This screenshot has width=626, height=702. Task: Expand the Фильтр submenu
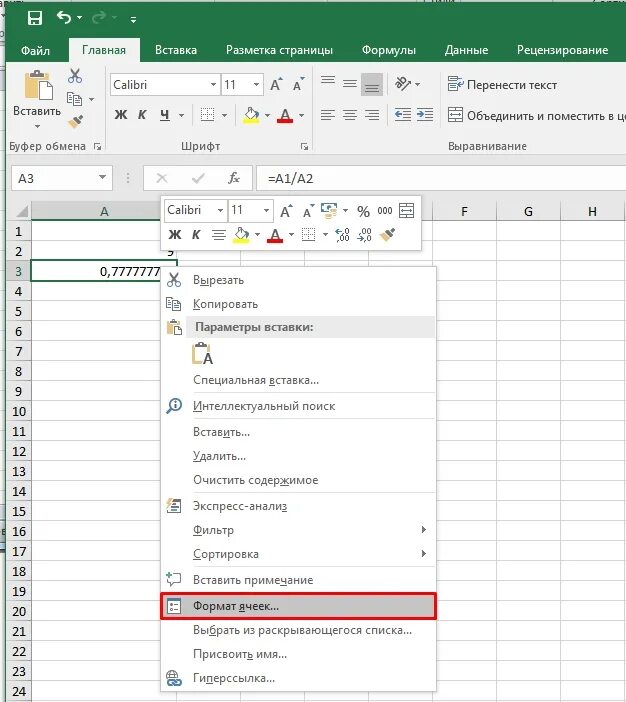298,530
